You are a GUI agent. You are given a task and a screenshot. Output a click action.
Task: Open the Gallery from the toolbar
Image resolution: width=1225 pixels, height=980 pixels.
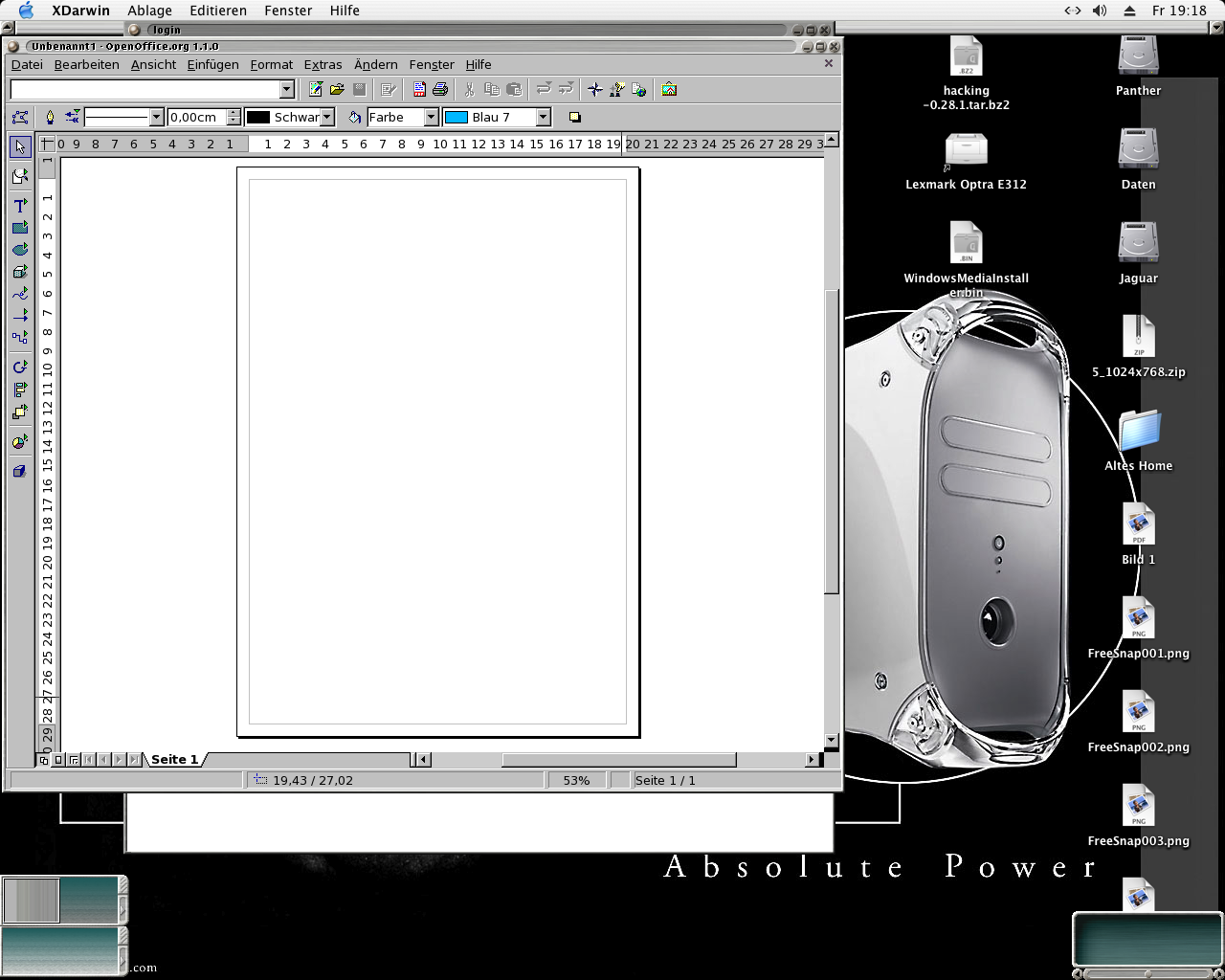point(669,90)
